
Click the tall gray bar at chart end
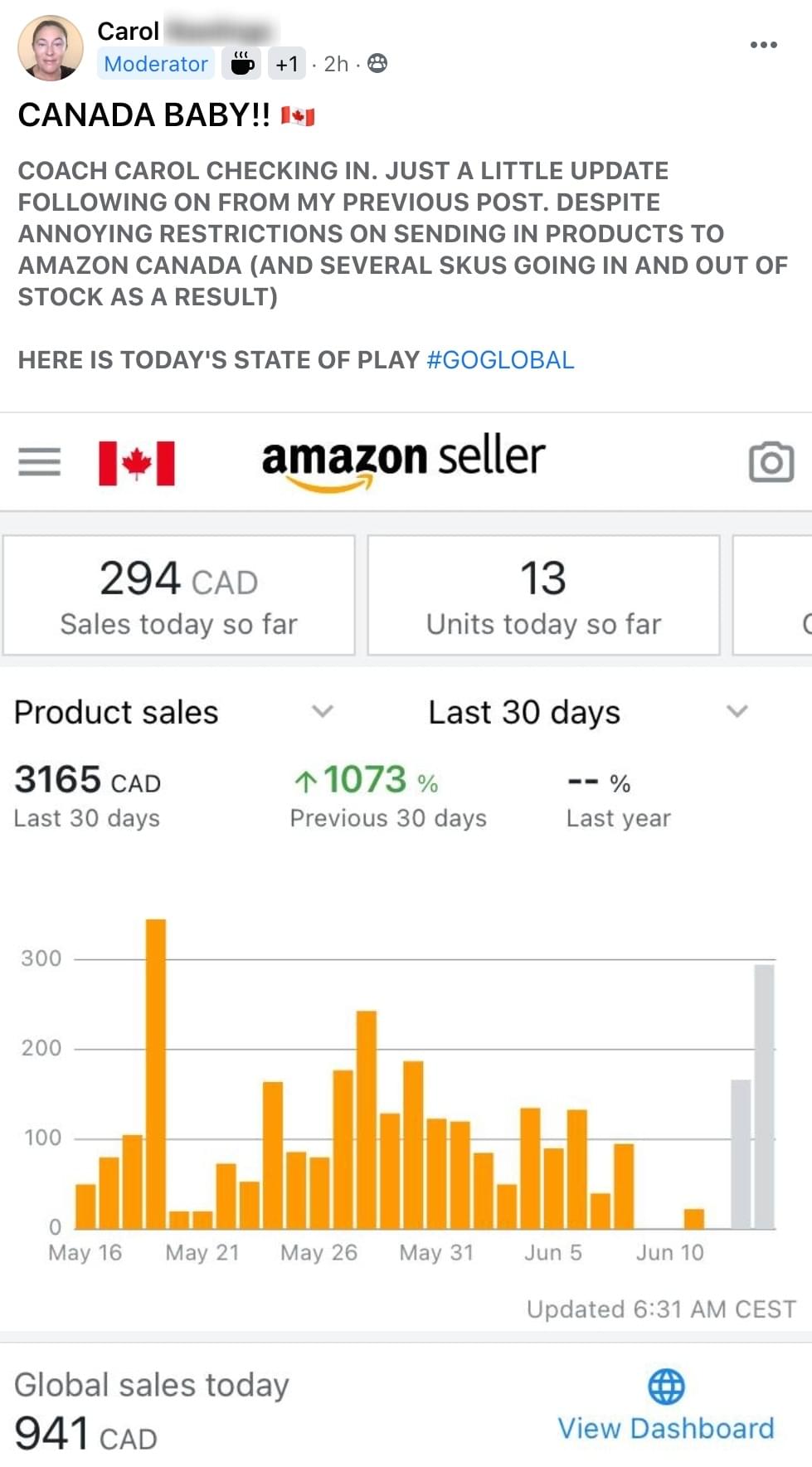764,1095
